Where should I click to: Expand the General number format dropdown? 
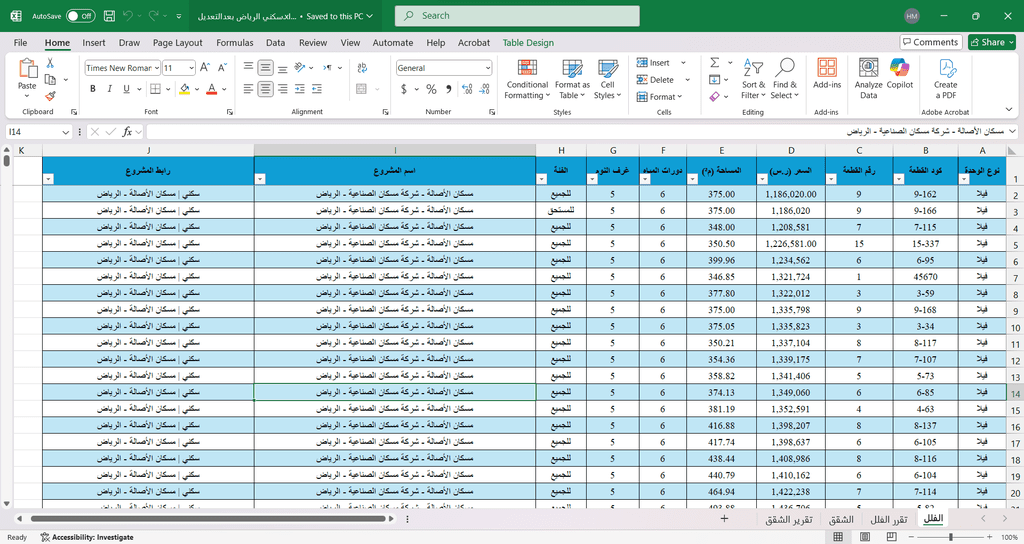pyautogui.click(x=487, y=68)
